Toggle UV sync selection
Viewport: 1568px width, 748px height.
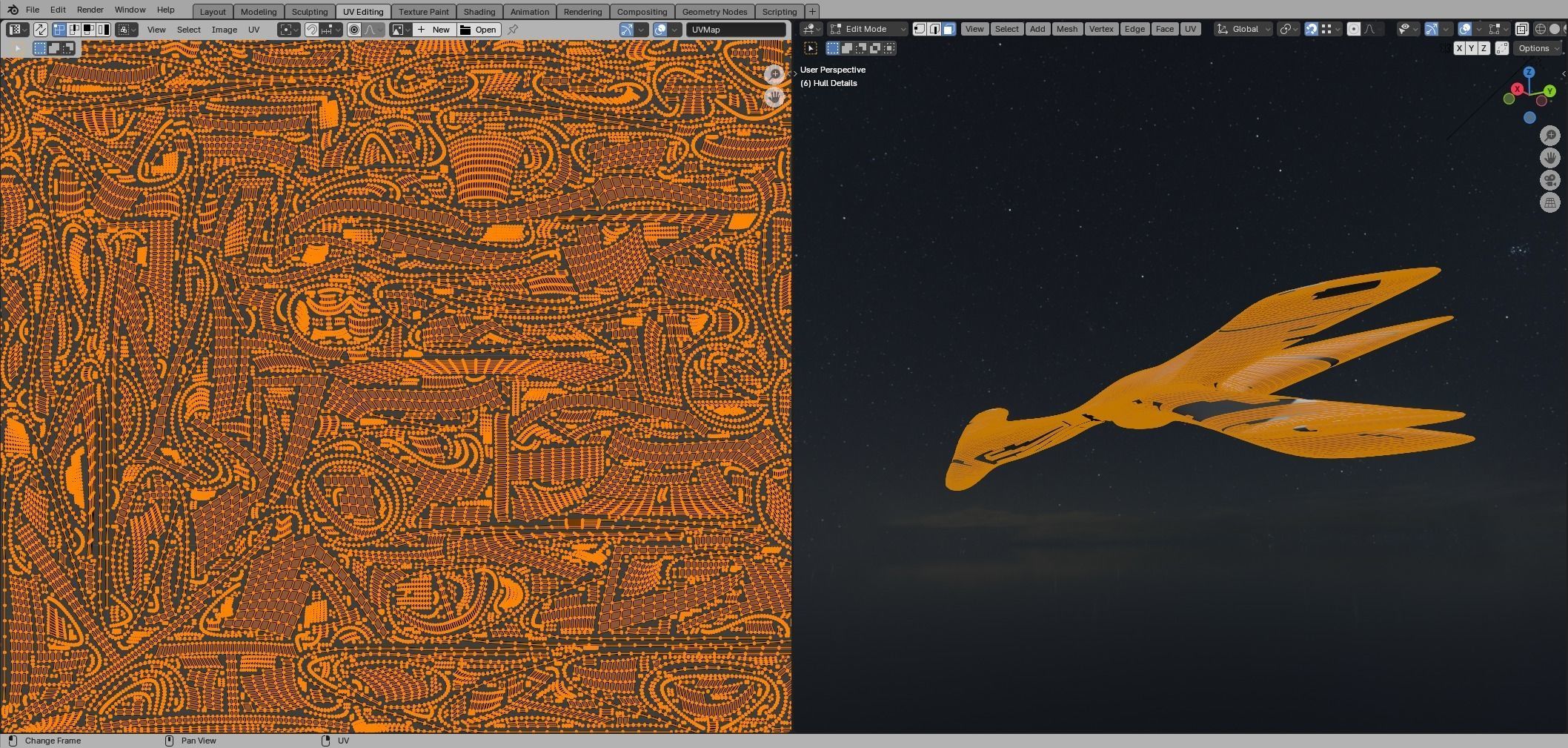pyautogui.click(x=41, y=30)
